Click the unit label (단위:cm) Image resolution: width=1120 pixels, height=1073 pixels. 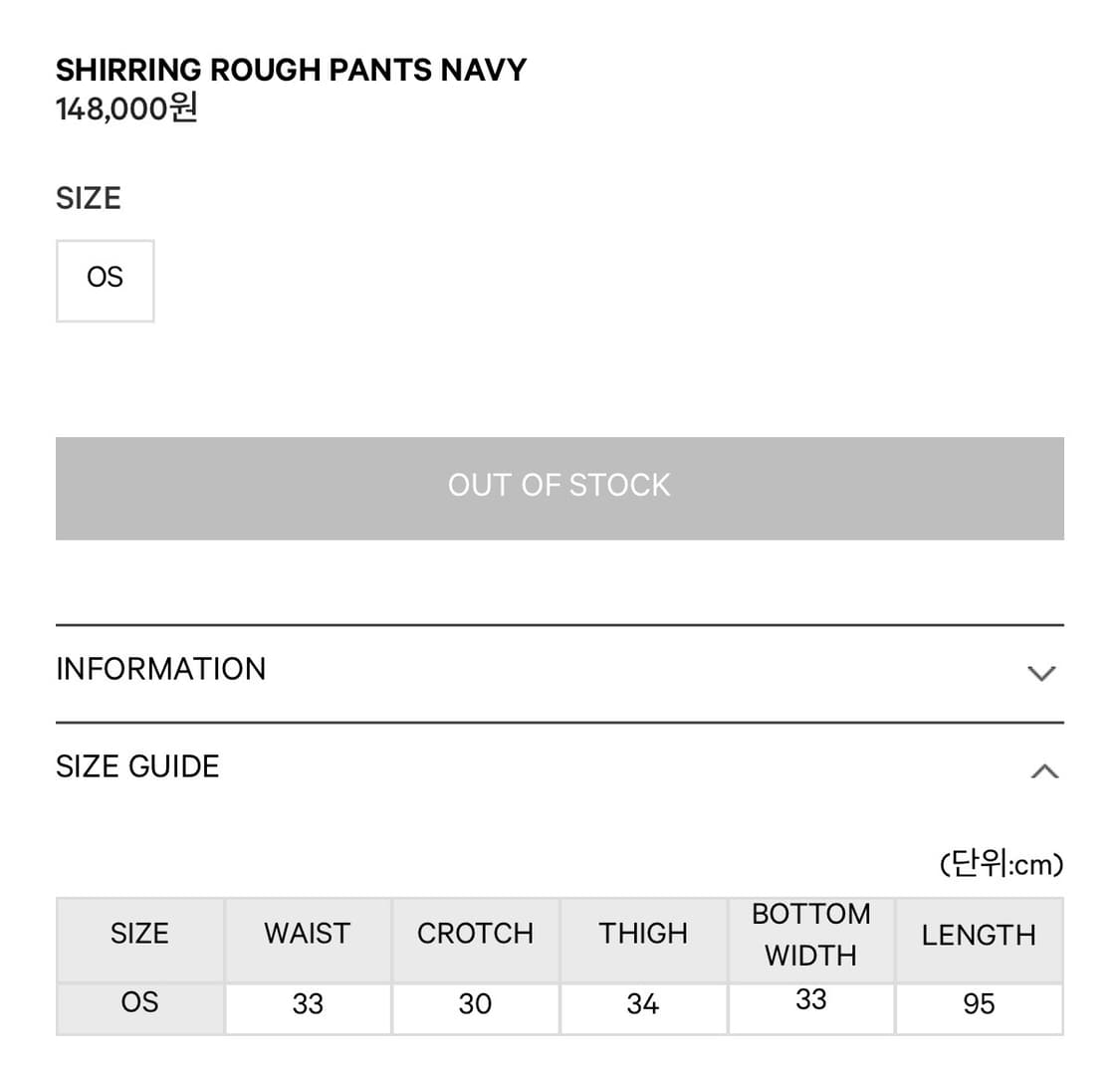(x=1002, y=863)
